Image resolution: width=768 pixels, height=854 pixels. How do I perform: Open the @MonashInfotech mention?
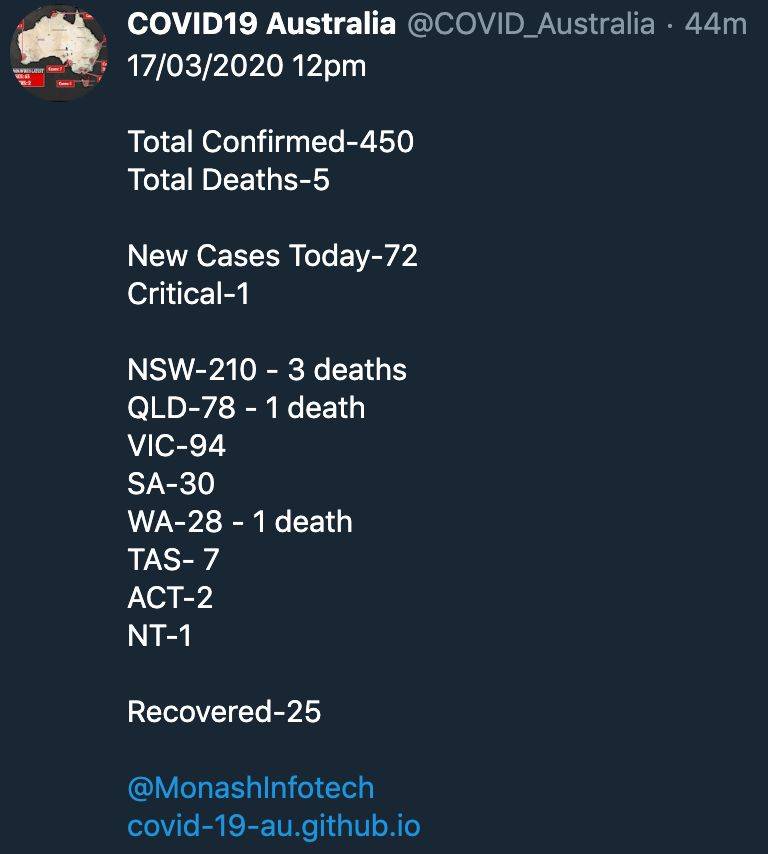(x=251, y=788)
